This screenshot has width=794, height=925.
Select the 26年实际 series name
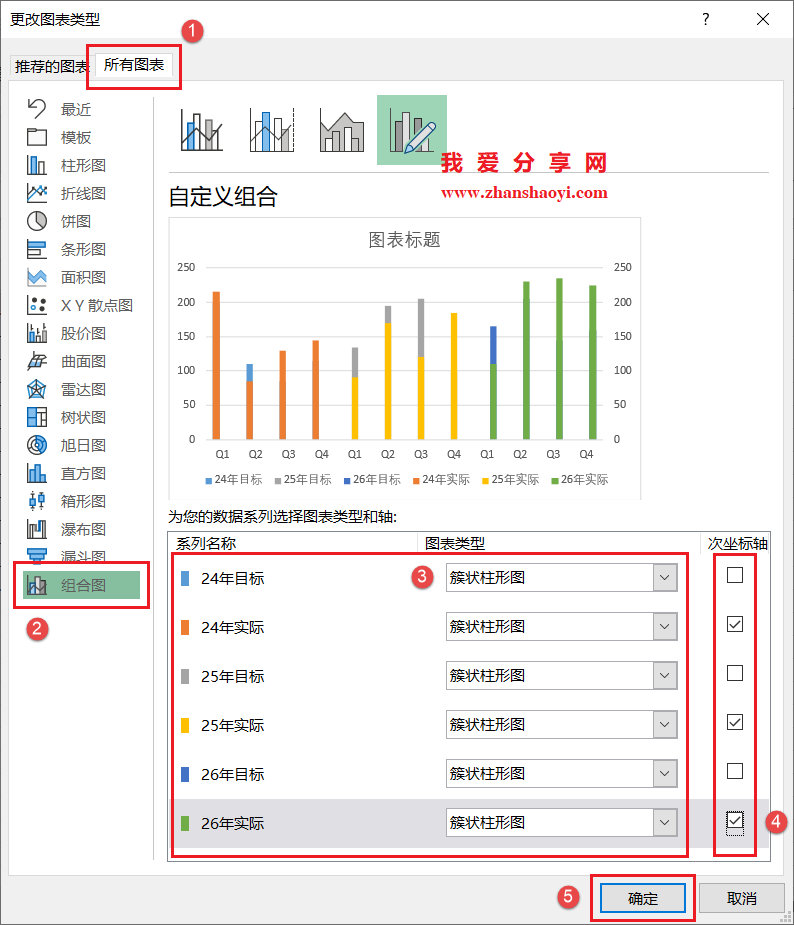pyautogui.click(x=232, y=824)
